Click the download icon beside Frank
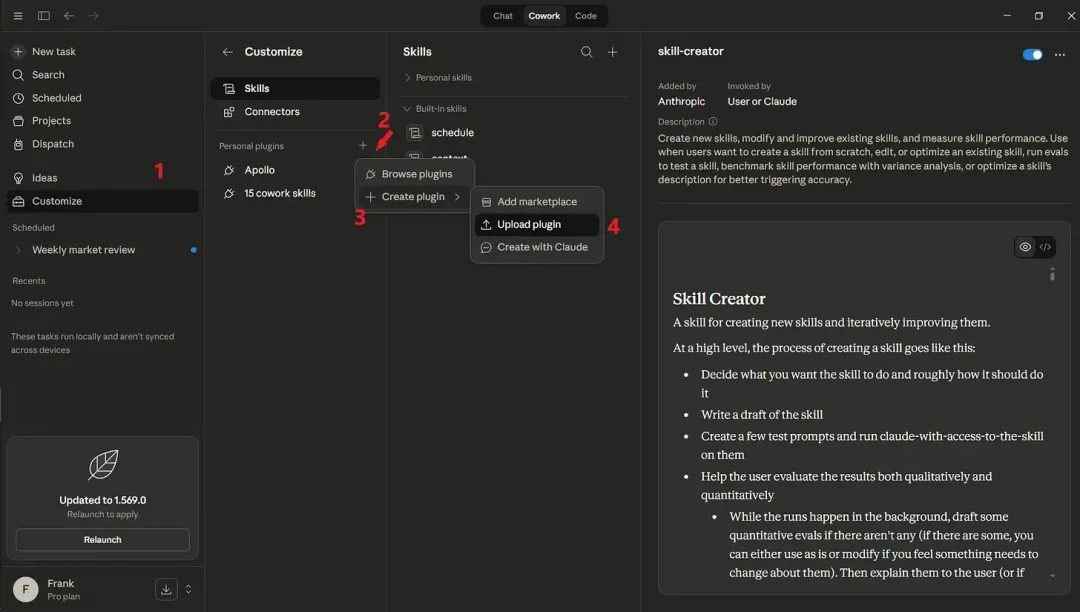 click(x=166, y=589)
